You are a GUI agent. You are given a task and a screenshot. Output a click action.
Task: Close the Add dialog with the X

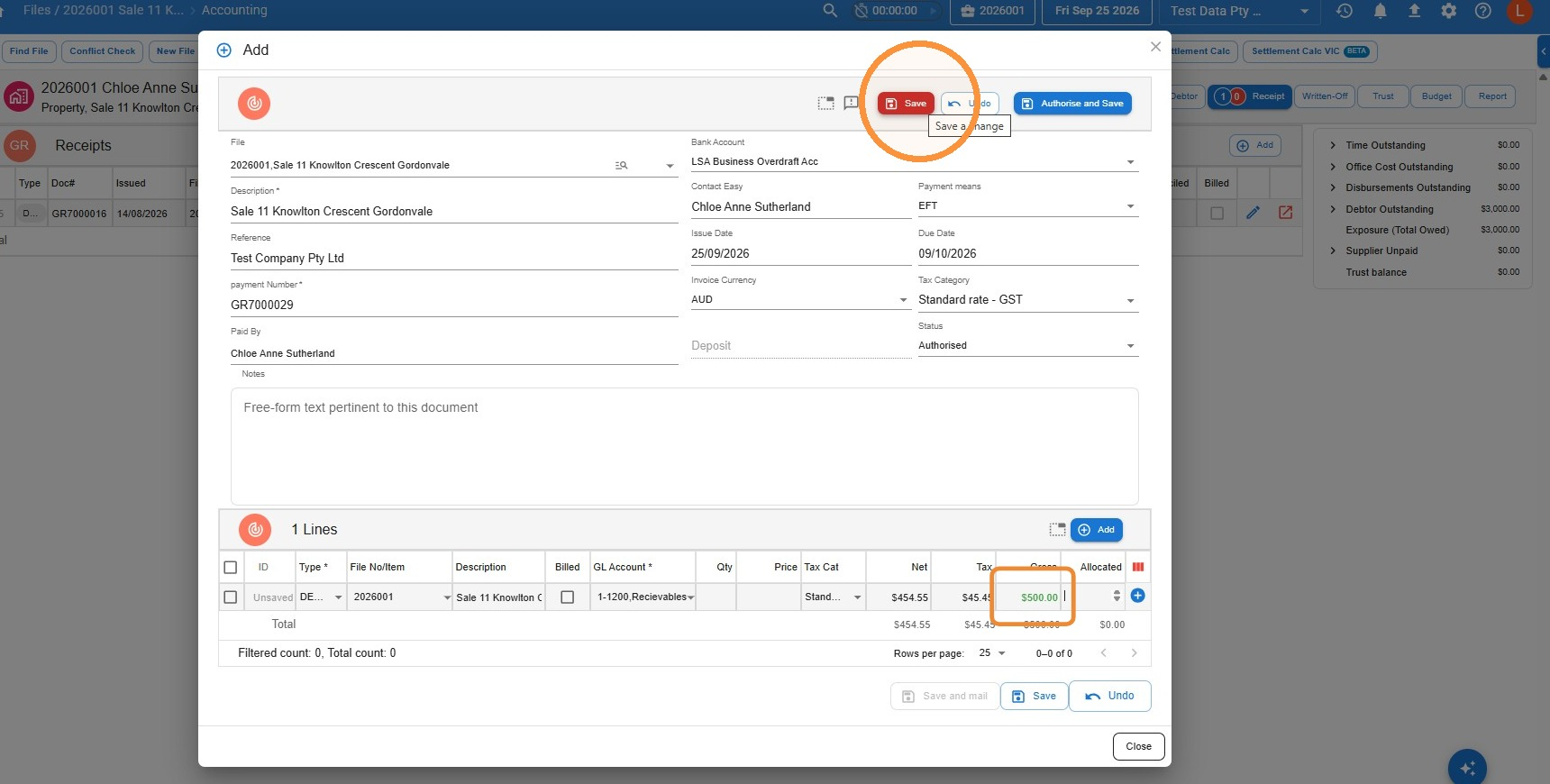click(x=1155, y=47)
